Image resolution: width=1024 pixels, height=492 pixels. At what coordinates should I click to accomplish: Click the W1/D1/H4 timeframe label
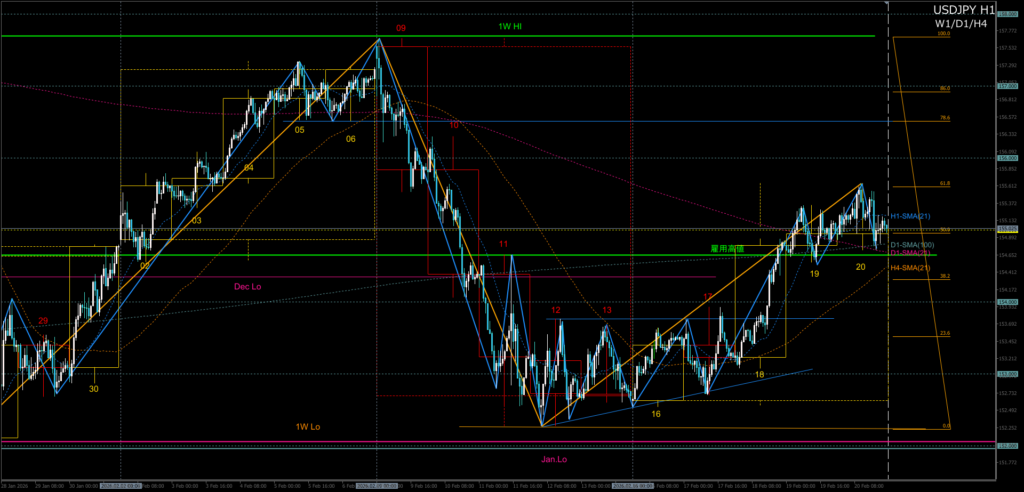tap(962, 23)
